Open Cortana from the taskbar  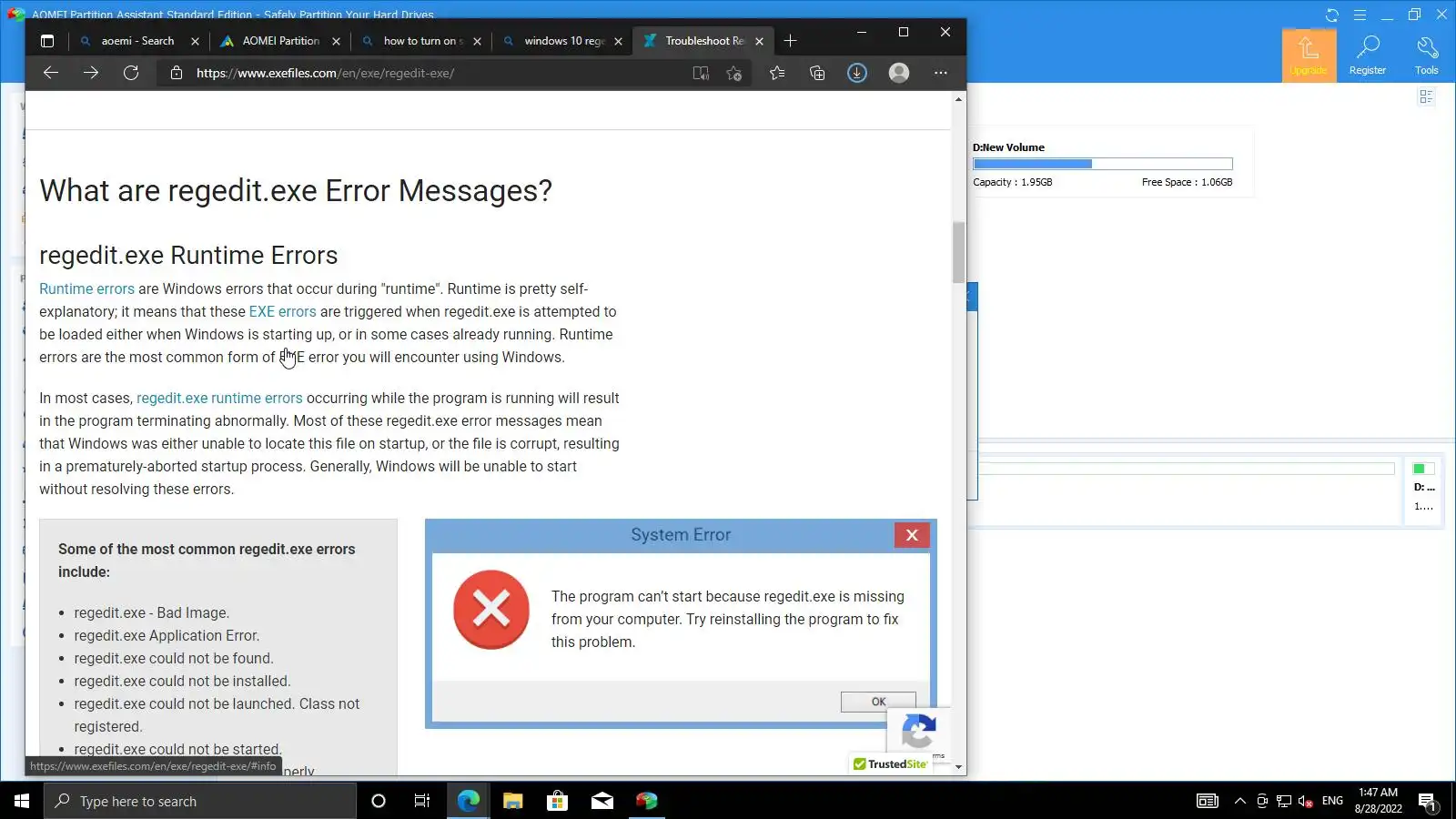coord(379,801)
